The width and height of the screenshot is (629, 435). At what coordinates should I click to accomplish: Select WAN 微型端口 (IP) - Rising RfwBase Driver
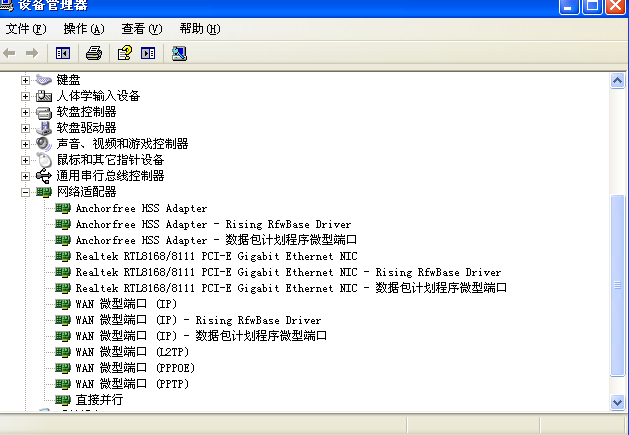(x=199, y=320)
